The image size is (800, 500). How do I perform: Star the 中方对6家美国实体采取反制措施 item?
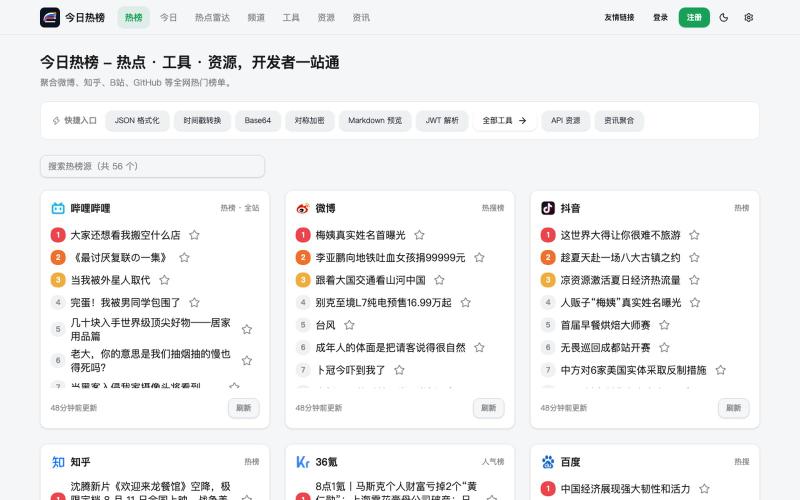coord(720,370)
